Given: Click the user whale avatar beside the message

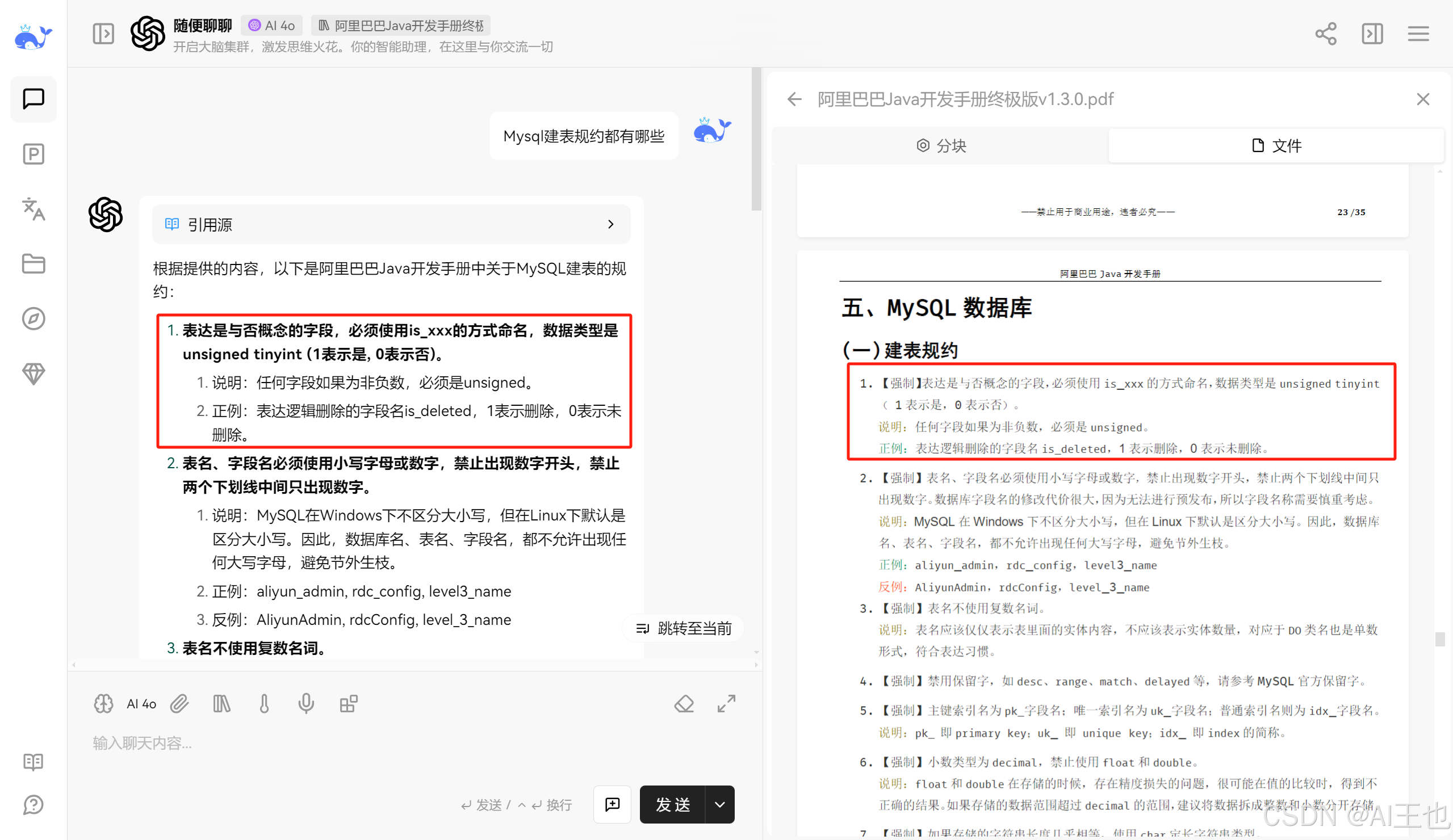Looking at the screenshot, I should pyautogui.click(x=712, y=131).
